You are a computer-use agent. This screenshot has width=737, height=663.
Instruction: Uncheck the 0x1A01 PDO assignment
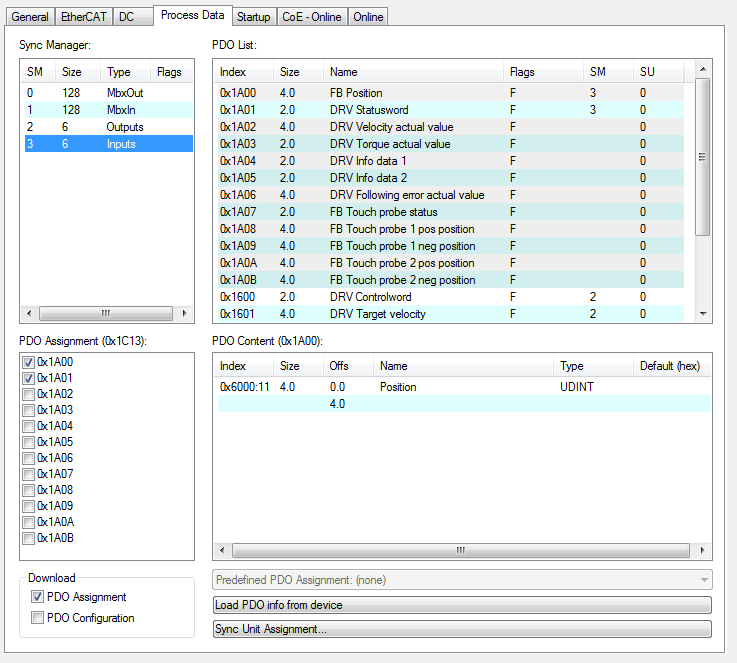click(x=29, y=378)
